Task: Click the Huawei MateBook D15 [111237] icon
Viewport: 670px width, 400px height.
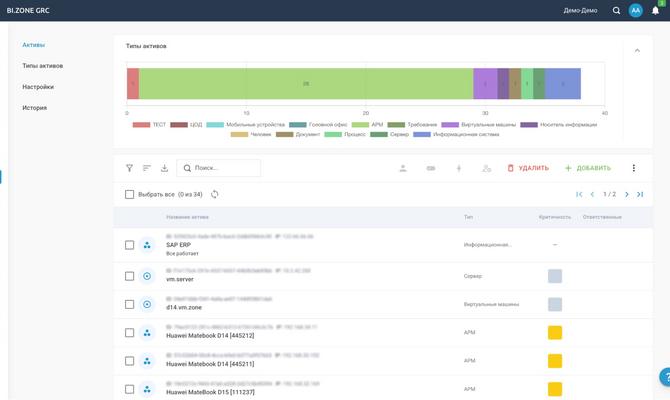Action: 147,389
